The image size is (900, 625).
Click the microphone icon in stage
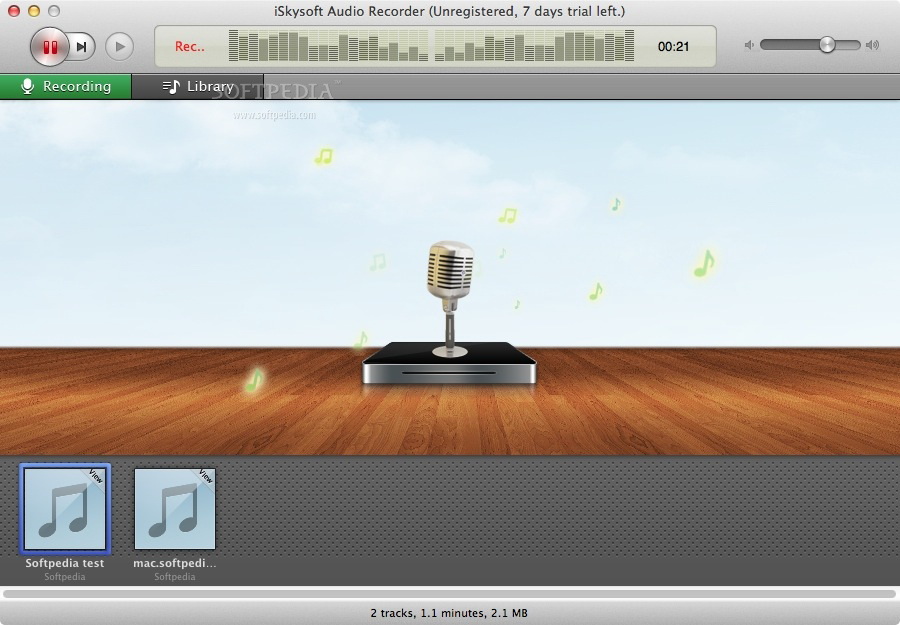coord(450,297)
